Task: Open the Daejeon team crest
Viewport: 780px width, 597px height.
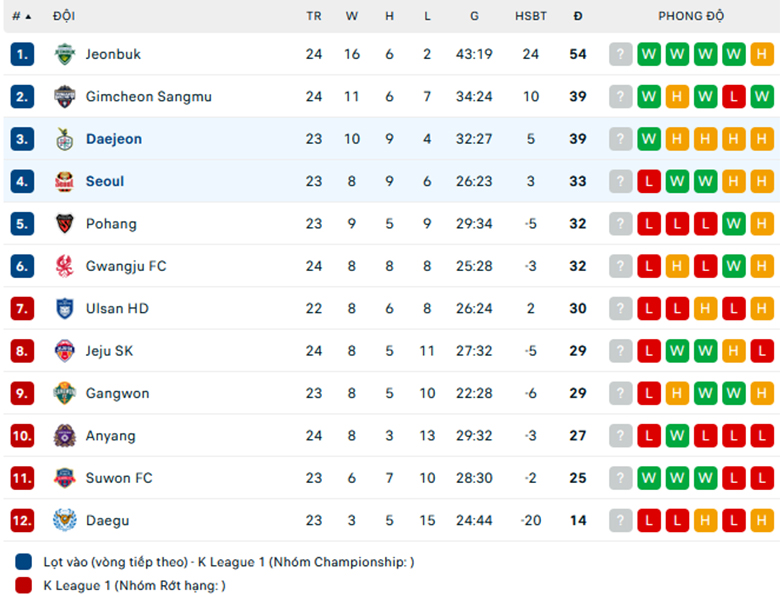Action: point(65,139)
